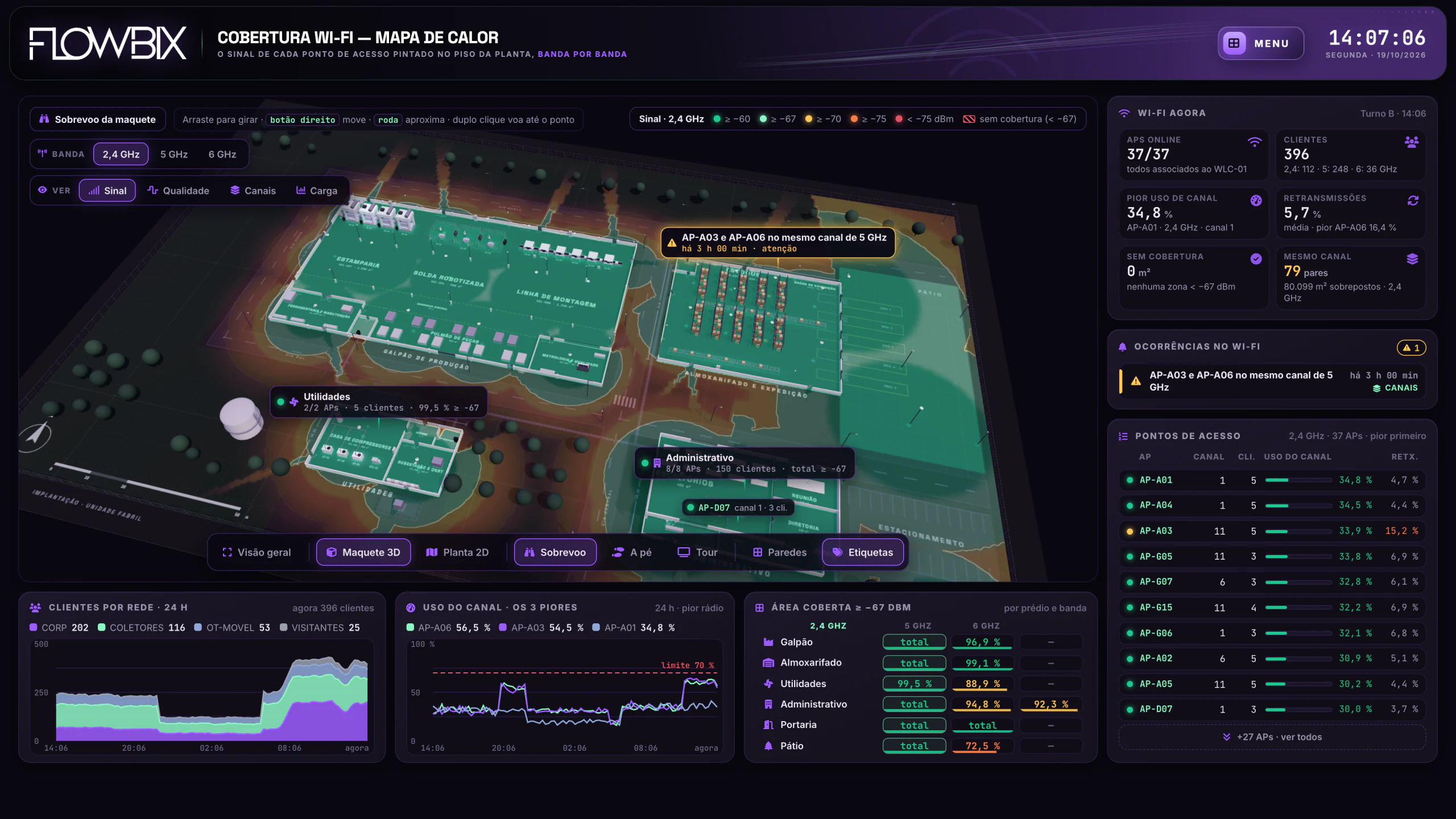
Task: Open the MENU button
Action: coord(1260,43)
